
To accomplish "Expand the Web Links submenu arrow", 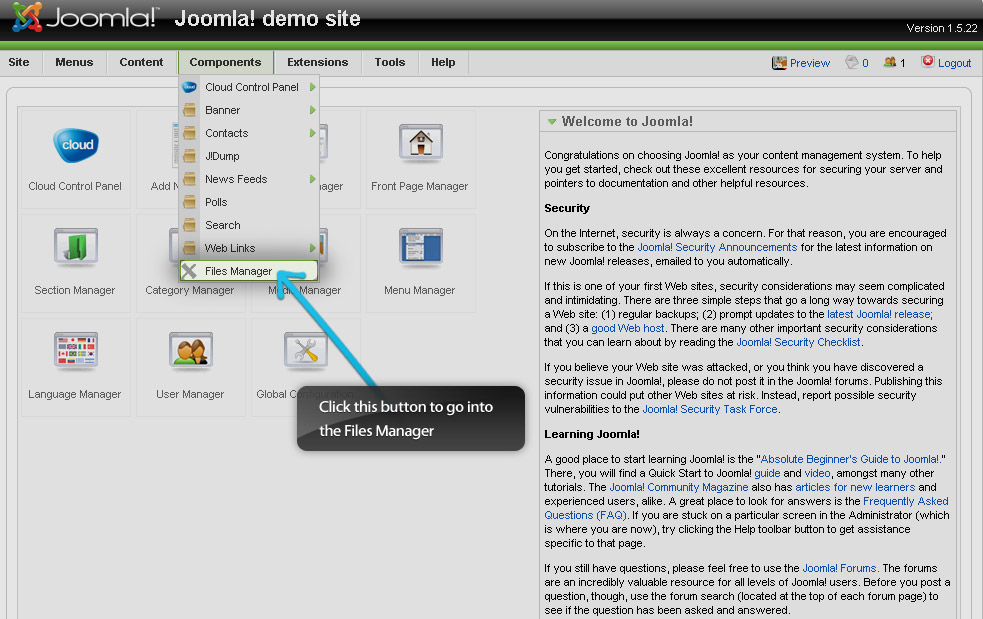I will (312, 248).
